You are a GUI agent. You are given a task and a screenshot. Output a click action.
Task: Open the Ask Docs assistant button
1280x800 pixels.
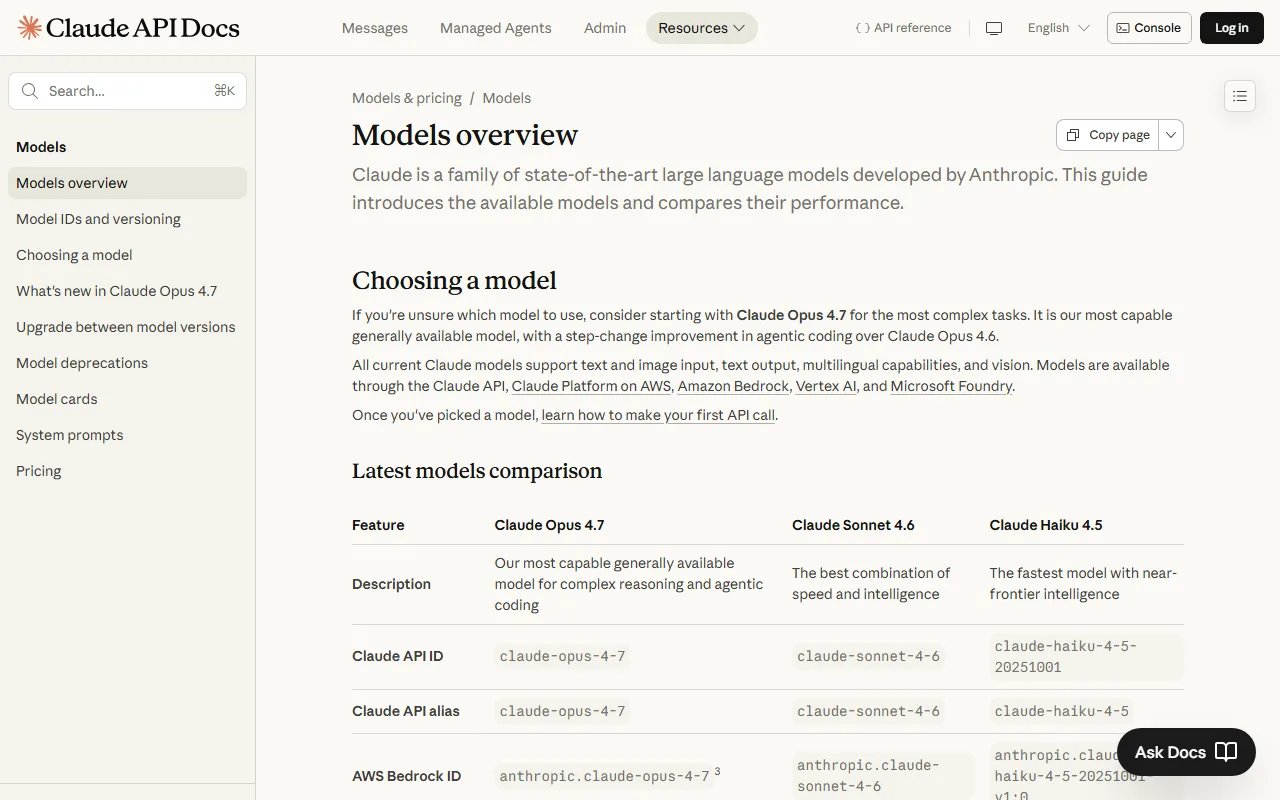tap(1186, 752)
